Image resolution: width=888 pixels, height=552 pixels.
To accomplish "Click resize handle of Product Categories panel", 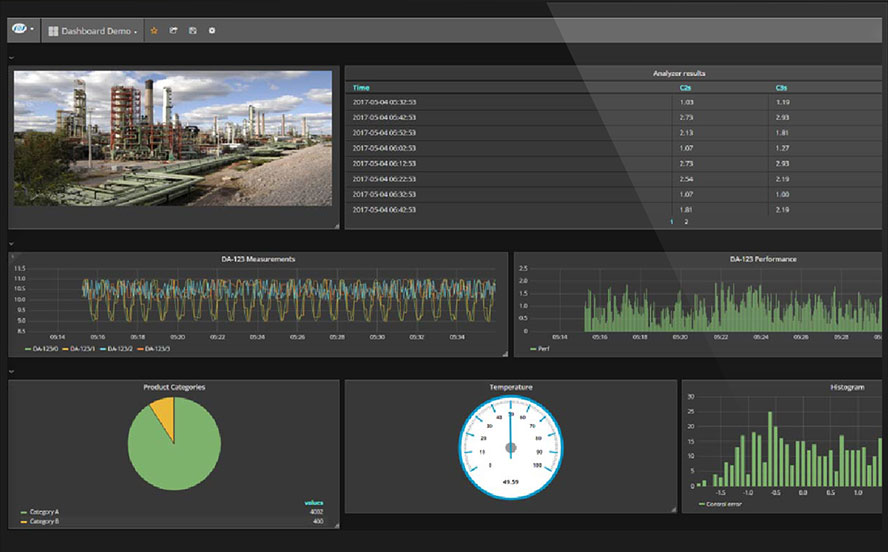I will click(x=336, y=524).
